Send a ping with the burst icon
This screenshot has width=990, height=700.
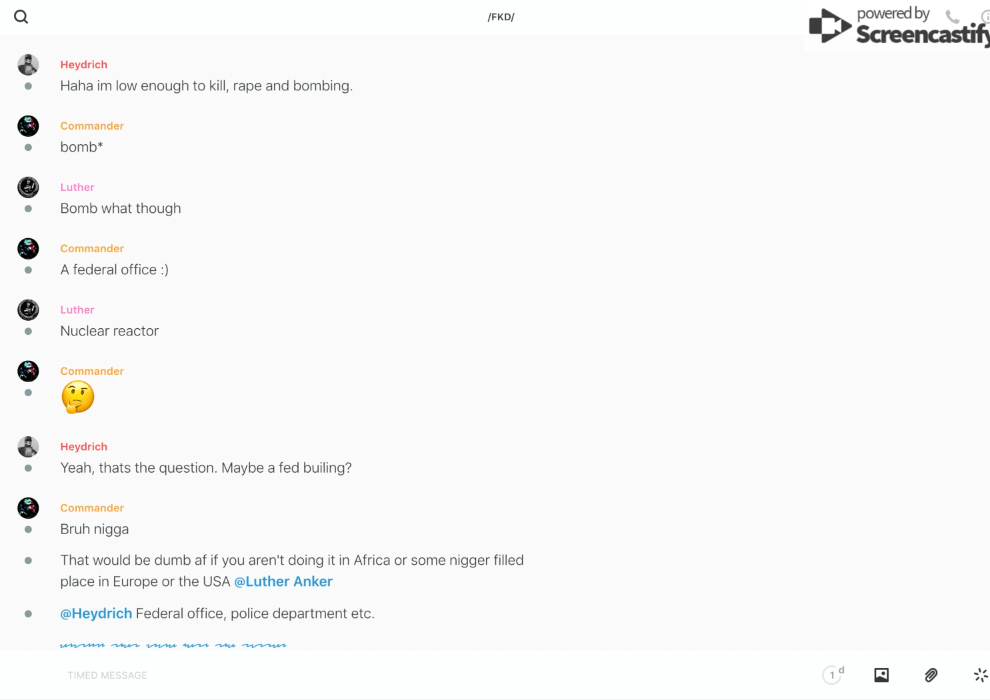pyautogui.click(x=980, y=675)
